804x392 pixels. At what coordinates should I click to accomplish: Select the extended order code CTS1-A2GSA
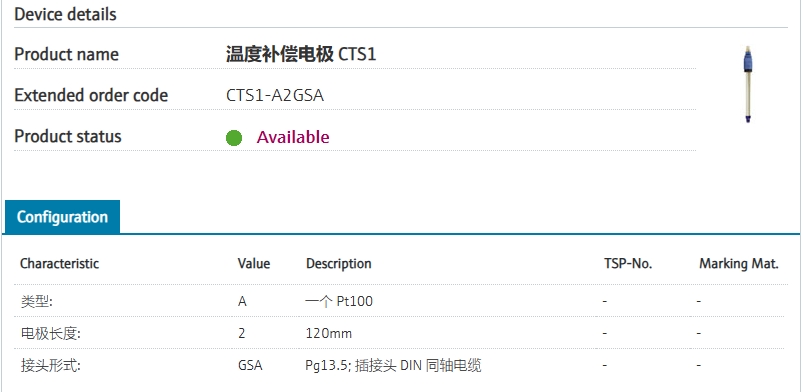click(x=275, y=96)
